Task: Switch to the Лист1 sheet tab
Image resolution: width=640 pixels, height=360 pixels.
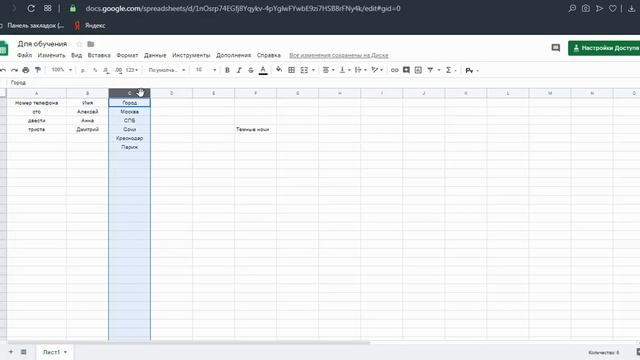Action: tap(55, 352)
